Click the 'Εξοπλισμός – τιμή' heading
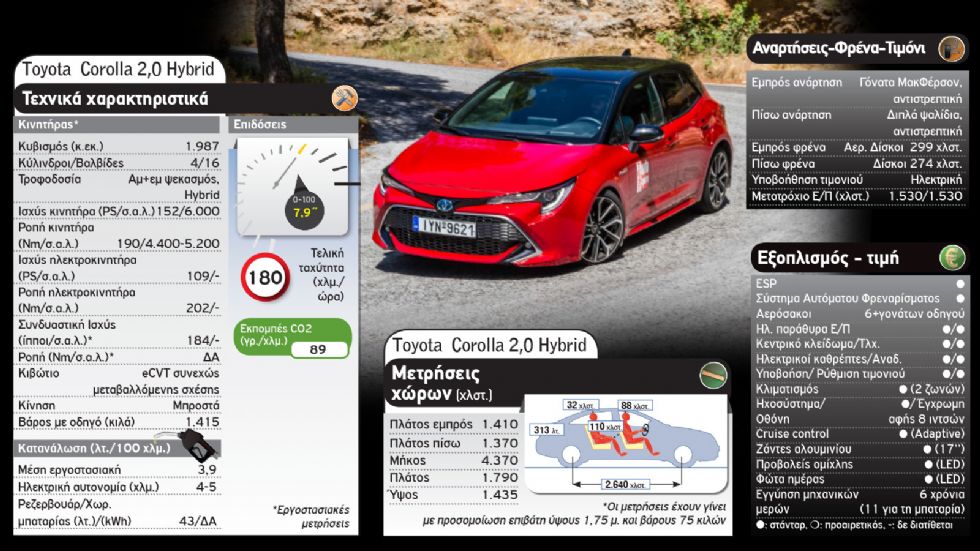The image size is (980, 551). (828, 257)
